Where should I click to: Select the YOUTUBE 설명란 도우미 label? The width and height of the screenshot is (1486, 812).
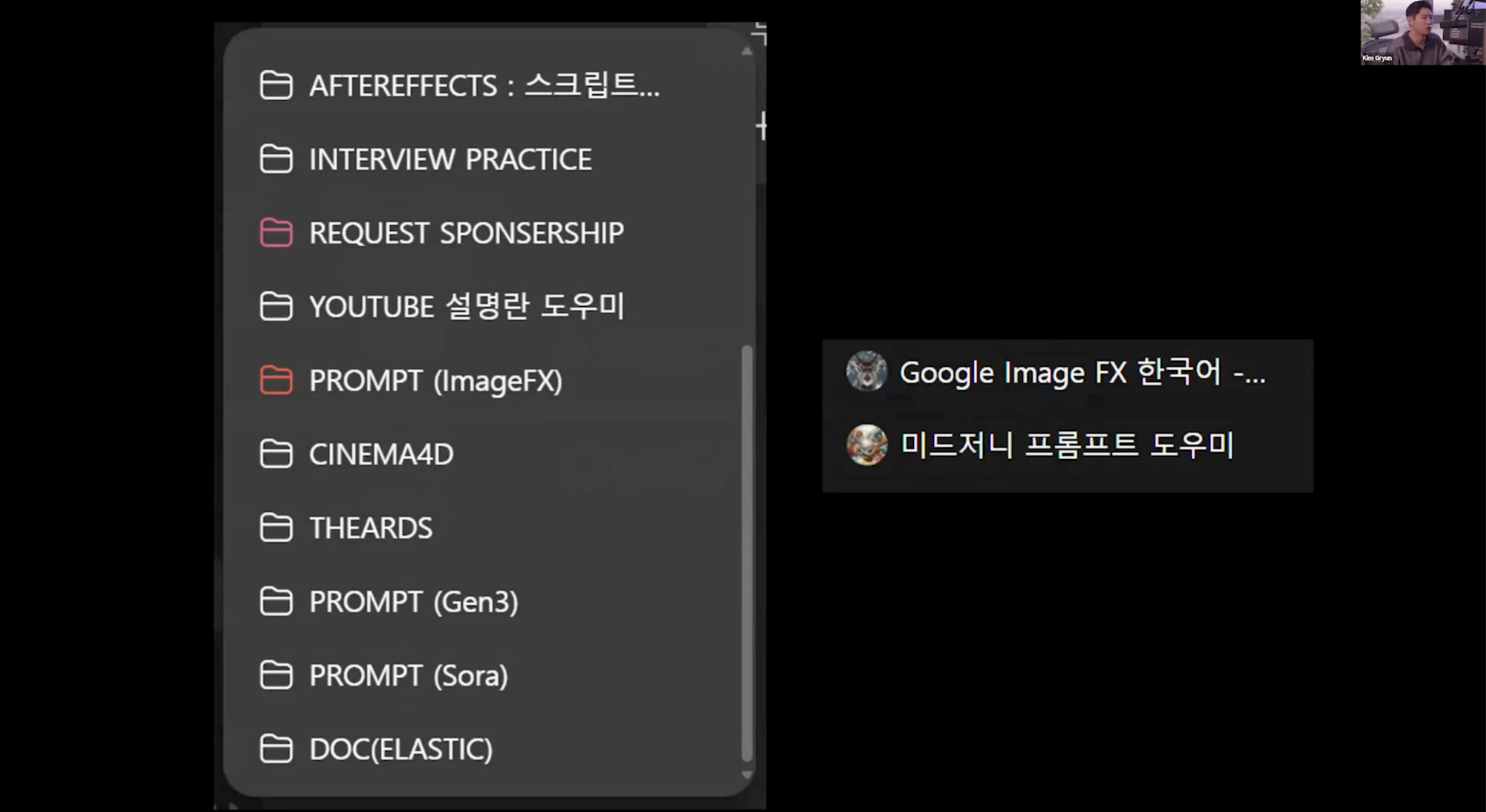pos(467,306)
